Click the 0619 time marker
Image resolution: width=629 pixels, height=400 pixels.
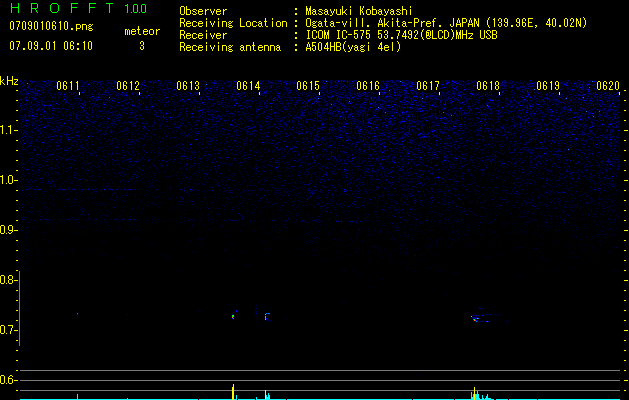(548, 86)
